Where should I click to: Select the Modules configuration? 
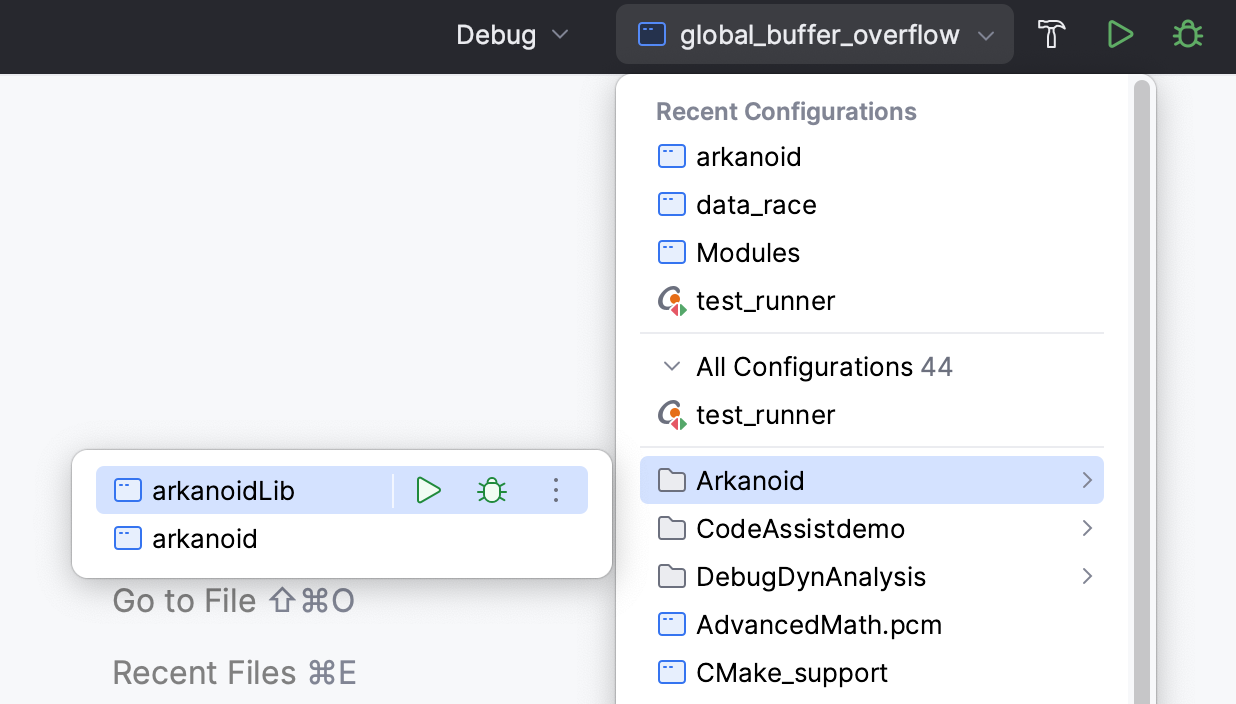pos(748,252)
